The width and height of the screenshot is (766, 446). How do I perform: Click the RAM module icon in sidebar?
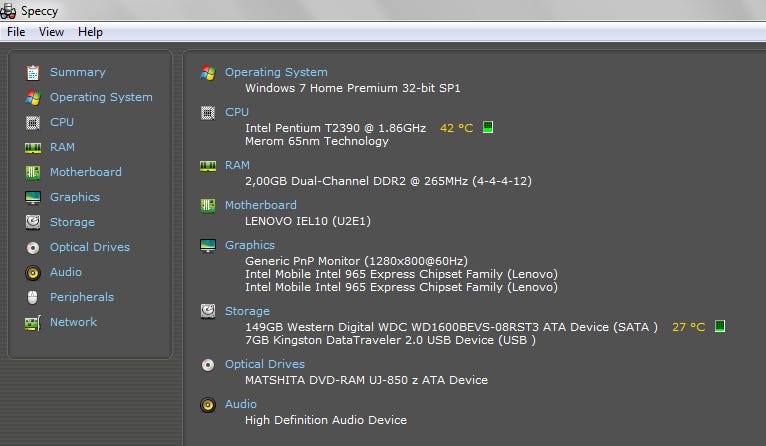click(33, 147)
